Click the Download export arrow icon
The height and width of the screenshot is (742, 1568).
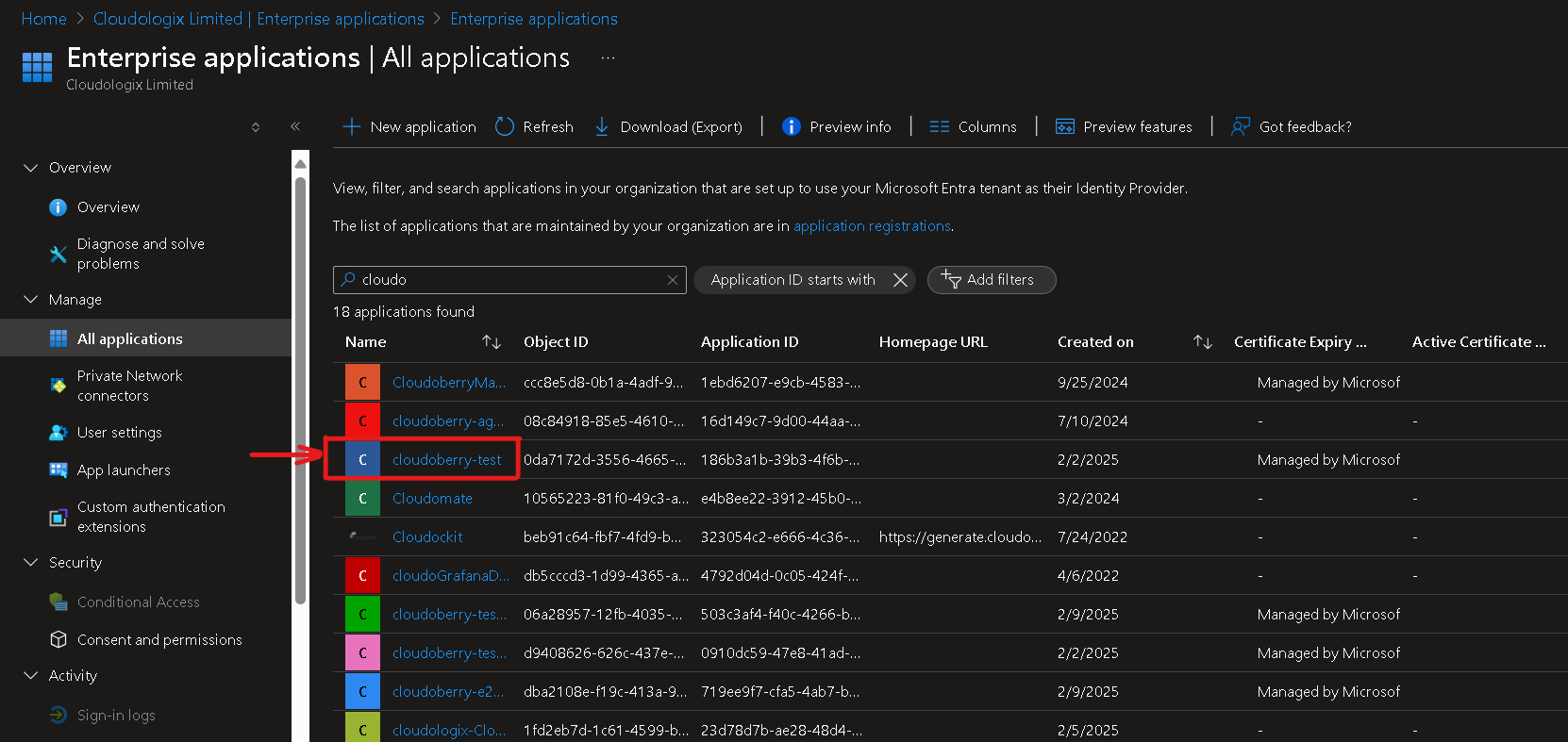(602, 126)
